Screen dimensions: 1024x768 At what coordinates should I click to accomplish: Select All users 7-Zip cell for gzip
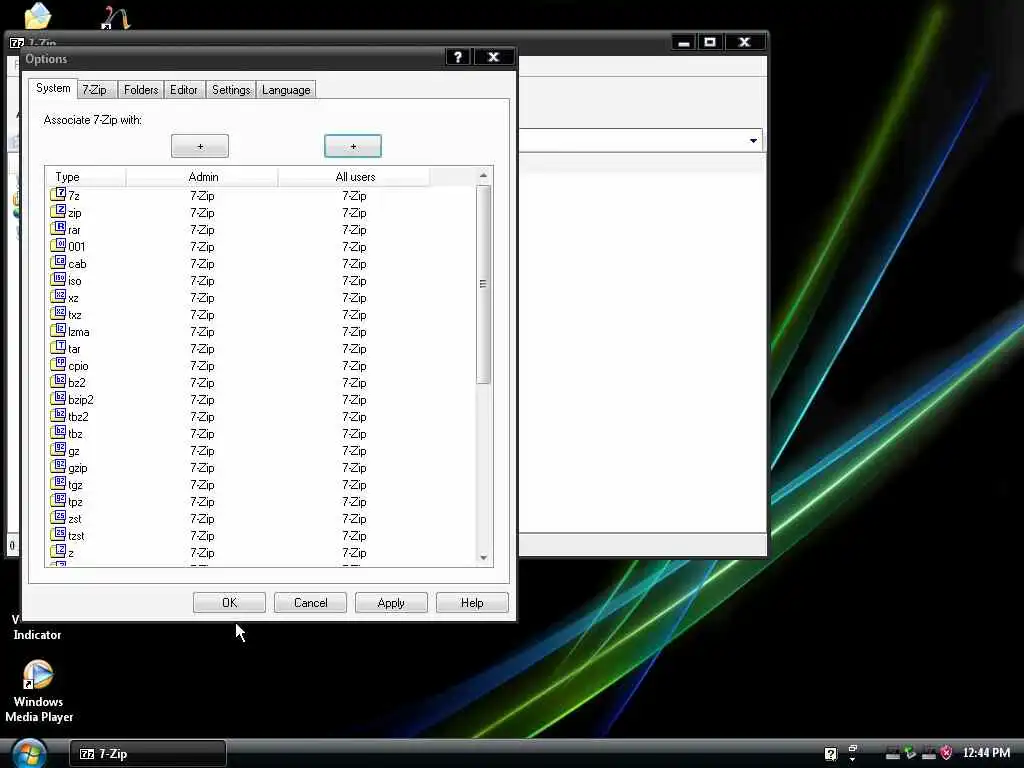tap(355, 467)
